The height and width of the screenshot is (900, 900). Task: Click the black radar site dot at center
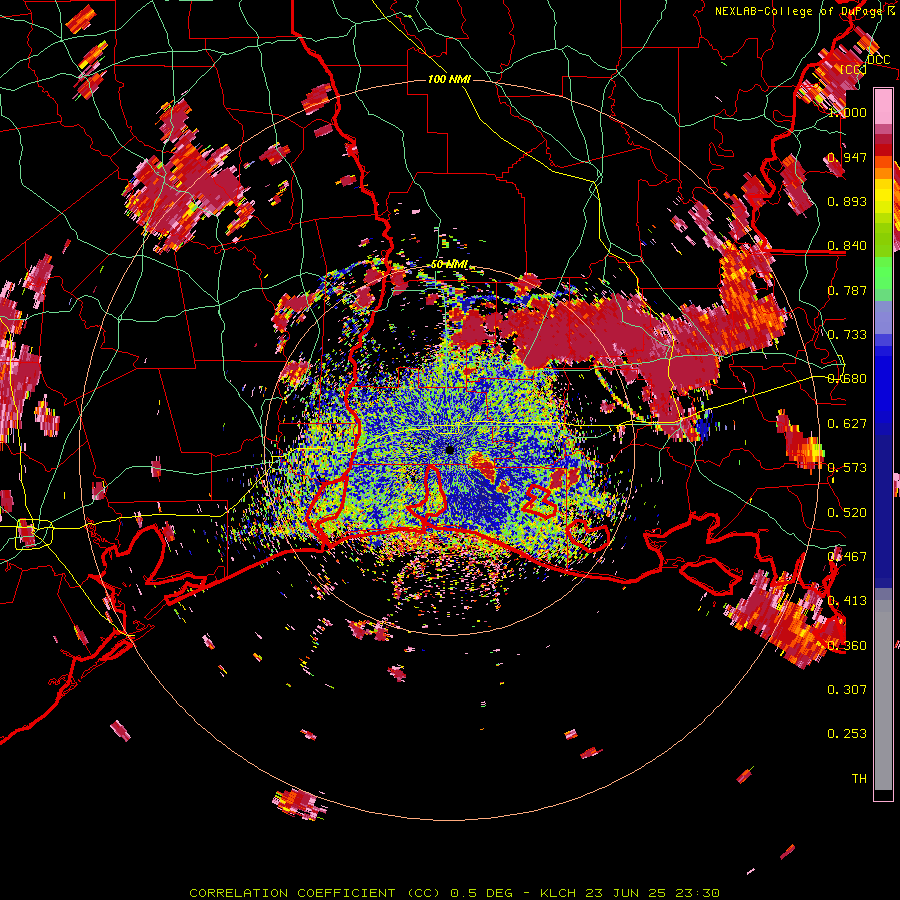[x=450, y=450]
